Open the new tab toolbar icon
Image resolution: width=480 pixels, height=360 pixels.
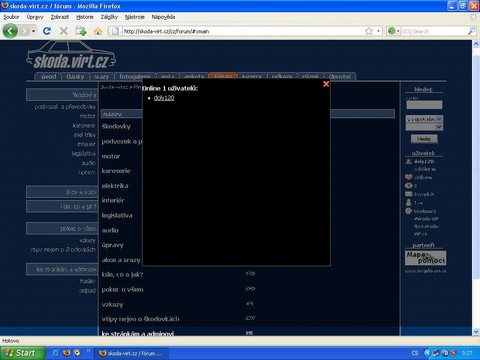click(81, 31)
